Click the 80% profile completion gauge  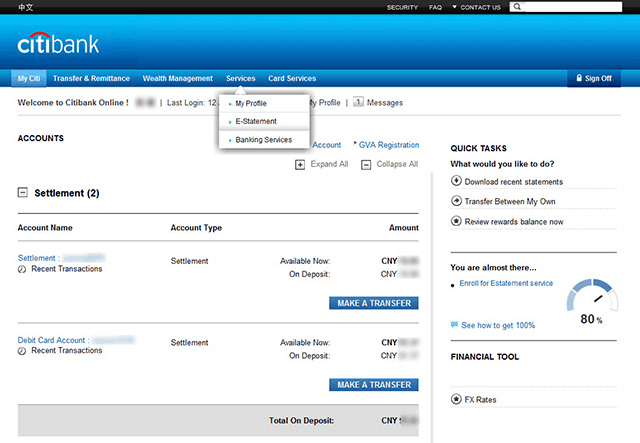pyautogui.click(x=594, y=300)
